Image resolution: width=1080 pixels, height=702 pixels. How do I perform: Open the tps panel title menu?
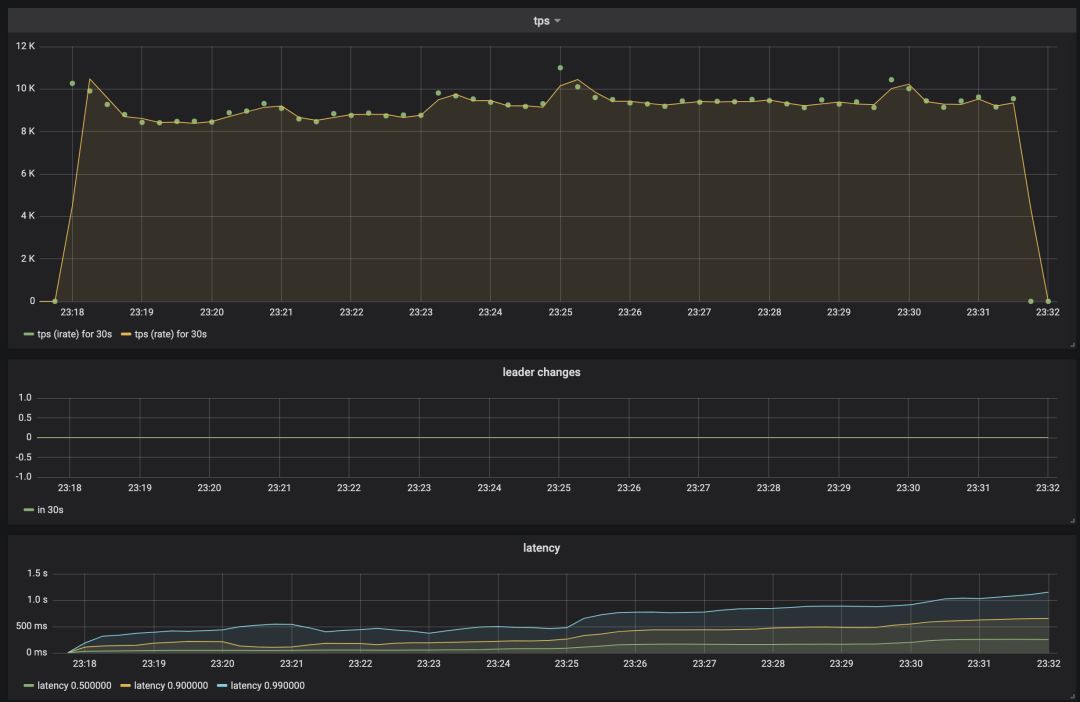[x=541, y=21]
